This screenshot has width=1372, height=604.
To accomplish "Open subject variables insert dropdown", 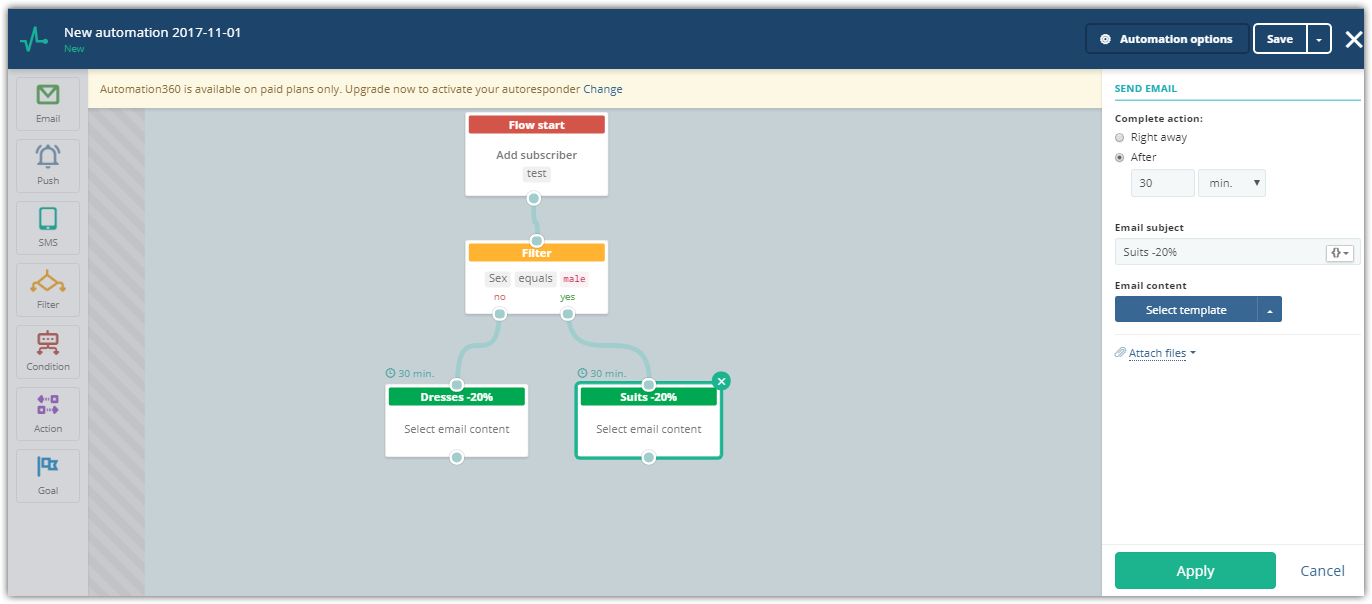I will [x=1339, y=253].
